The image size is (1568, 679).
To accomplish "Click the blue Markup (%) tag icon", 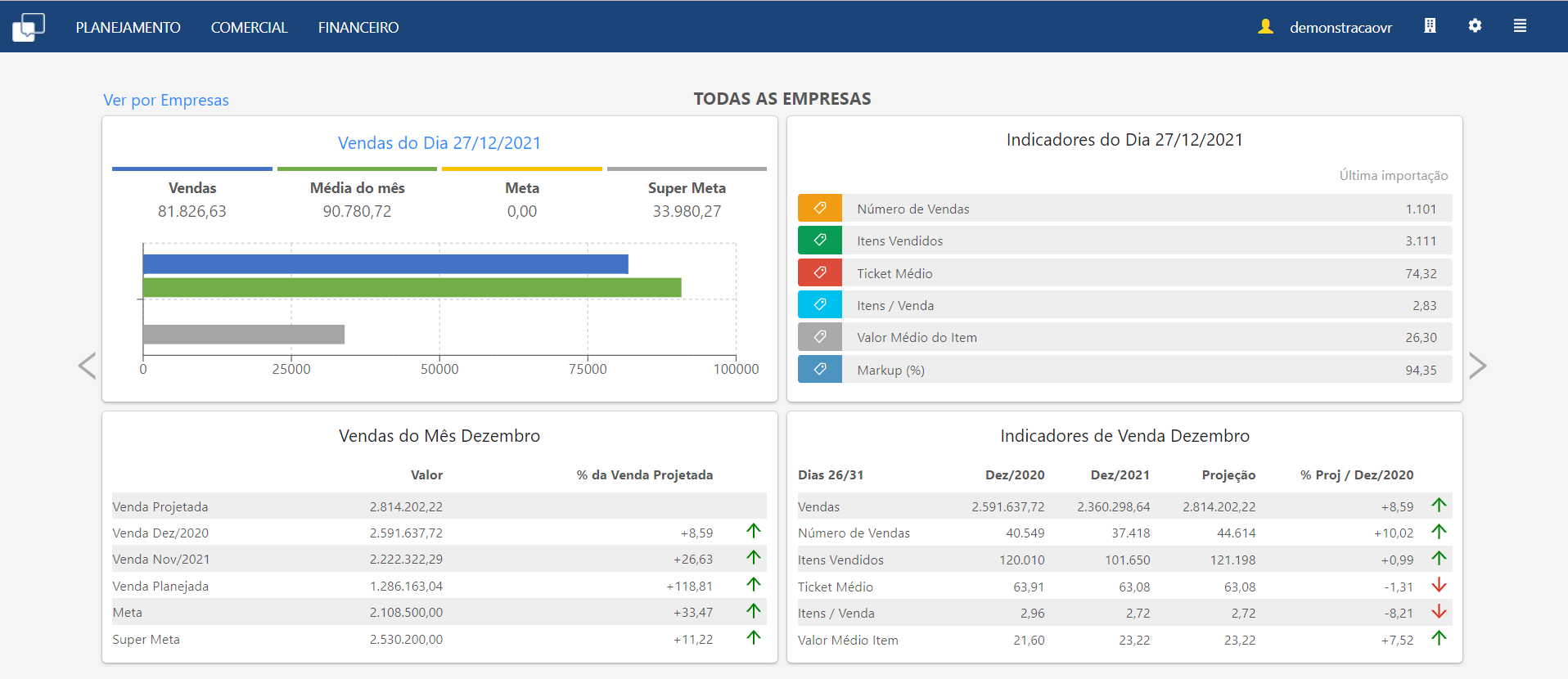I will [x=820, y=370].
